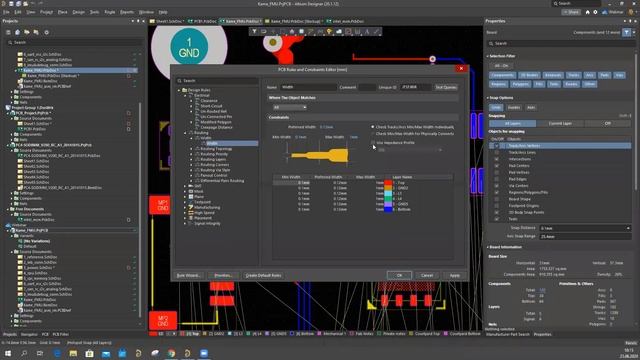
Task: Collapse the Routing rules category
Action: coord(185,133)
